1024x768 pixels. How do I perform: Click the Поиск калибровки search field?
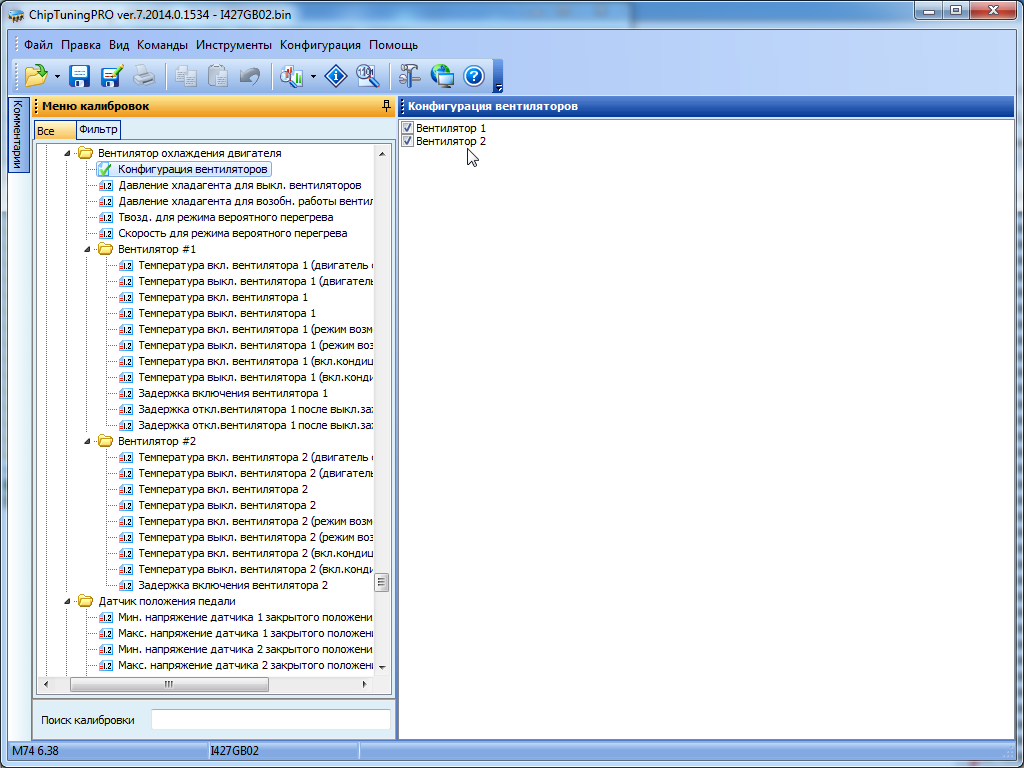tap(270, 720)
